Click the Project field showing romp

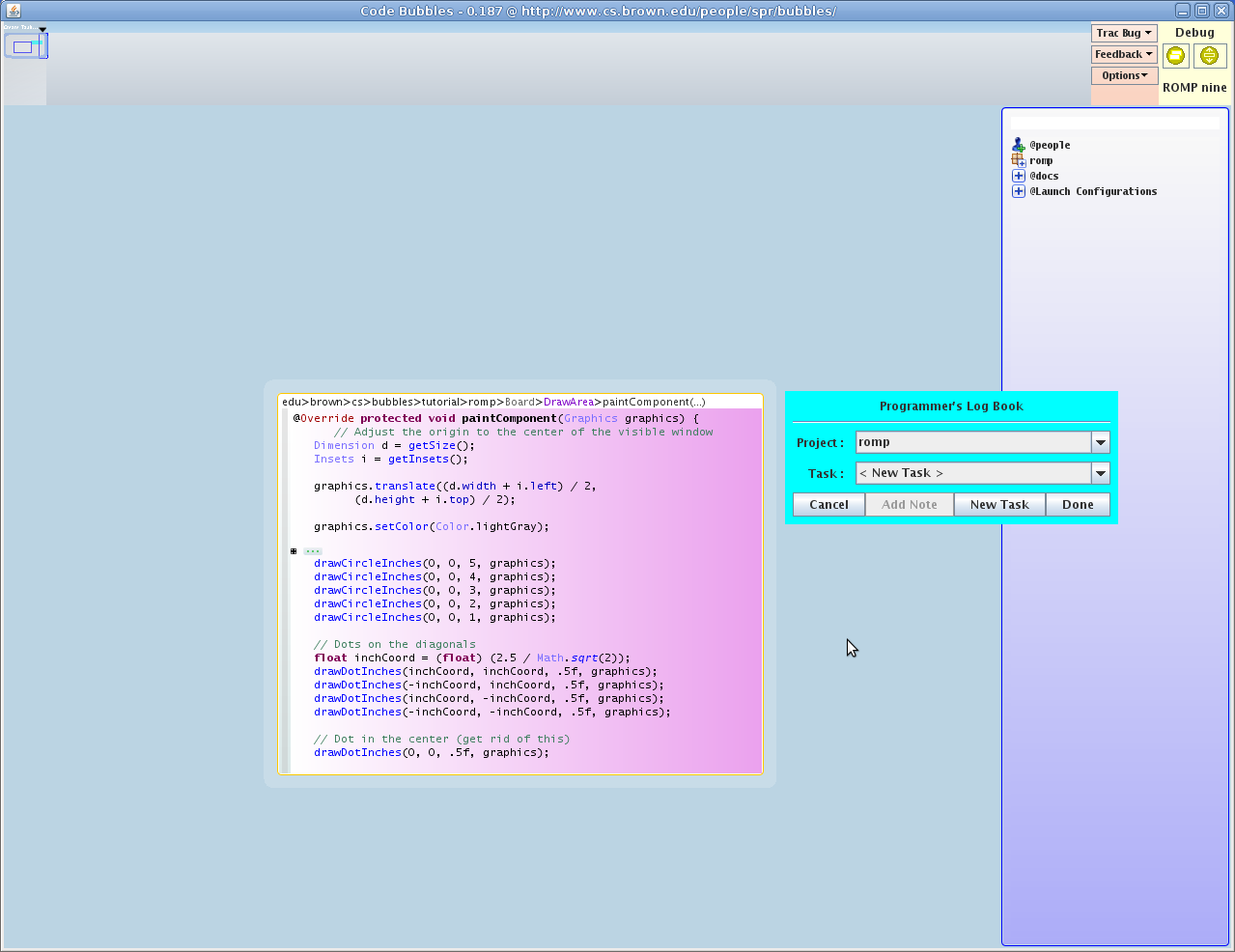click(973, 442)
